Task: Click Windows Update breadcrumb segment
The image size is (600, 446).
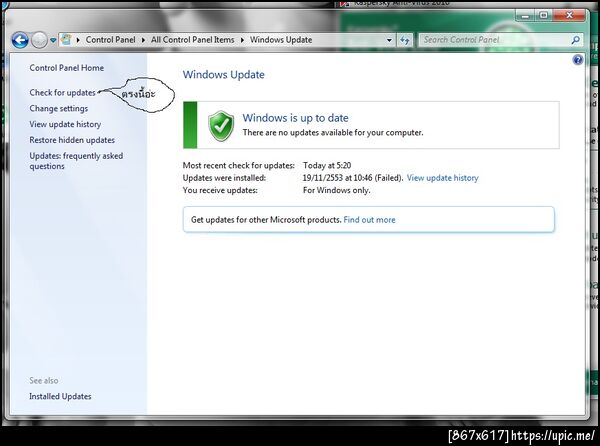Action: point(281,40)
